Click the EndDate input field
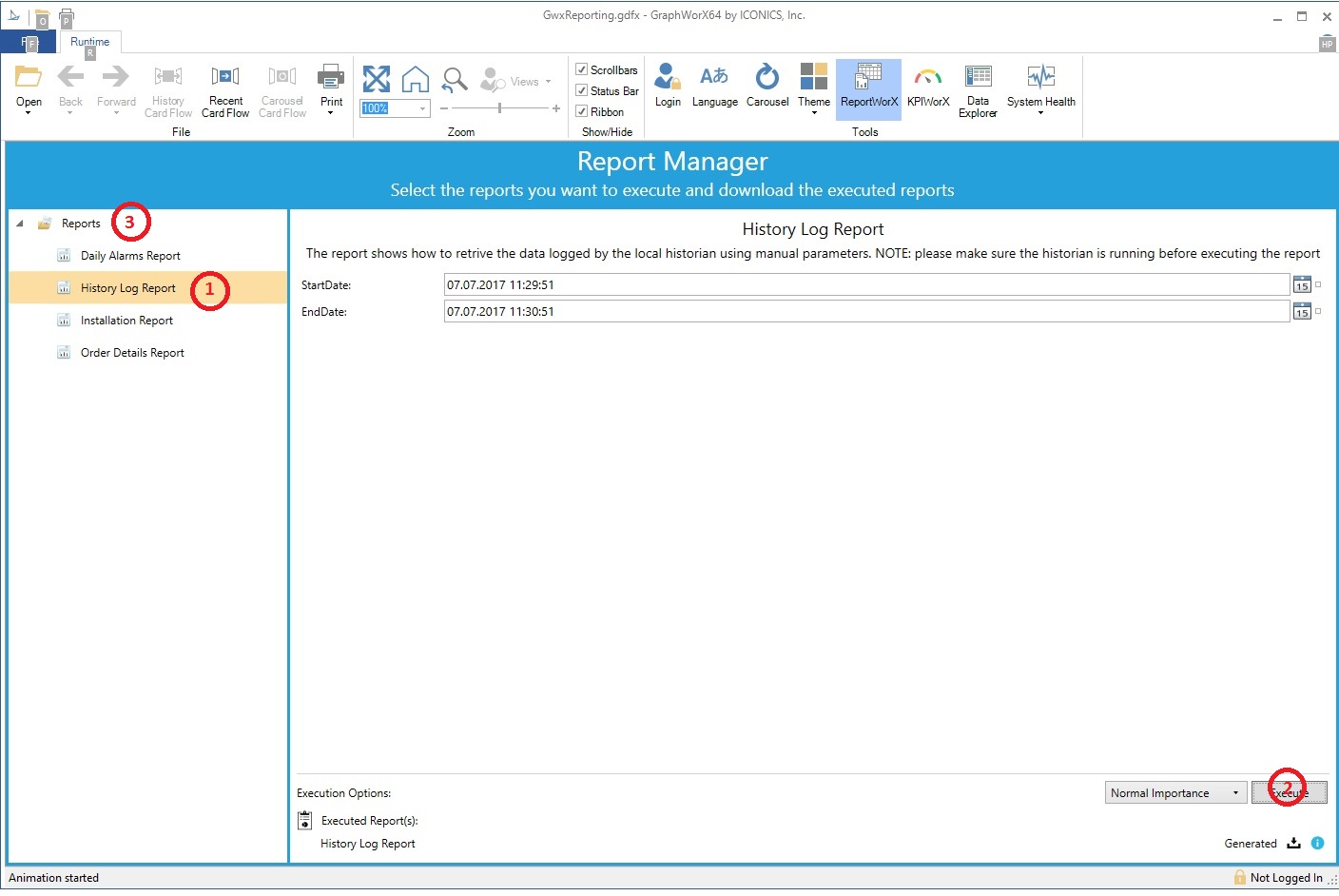Image resolution: width=1339 pixels, height=896 pixels. [866, 311]
